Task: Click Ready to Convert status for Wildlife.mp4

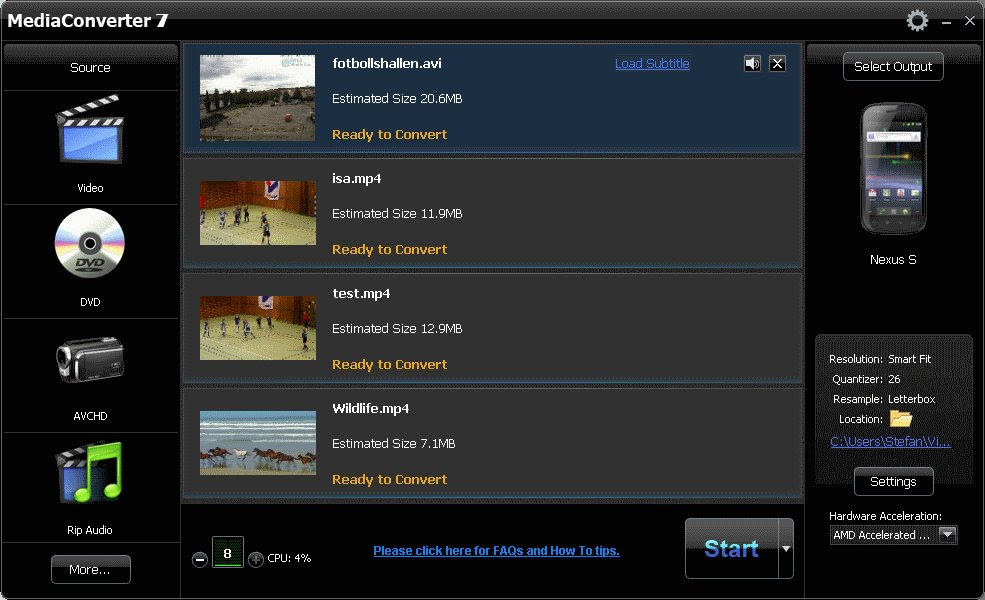Action: [x=389, y=479]
